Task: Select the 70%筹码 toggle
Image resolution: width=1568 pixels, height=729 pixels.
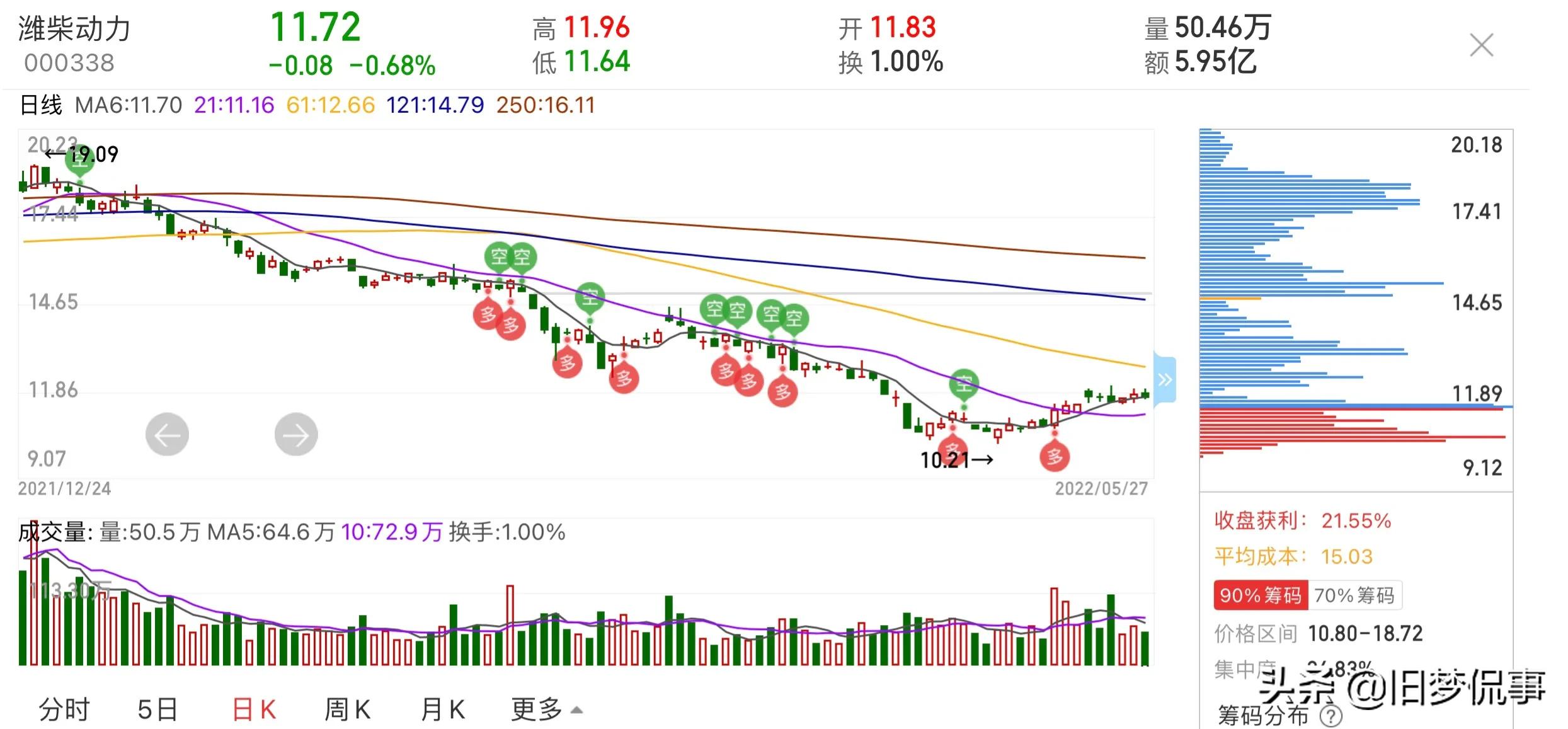Action: [x=1354, y=595]
